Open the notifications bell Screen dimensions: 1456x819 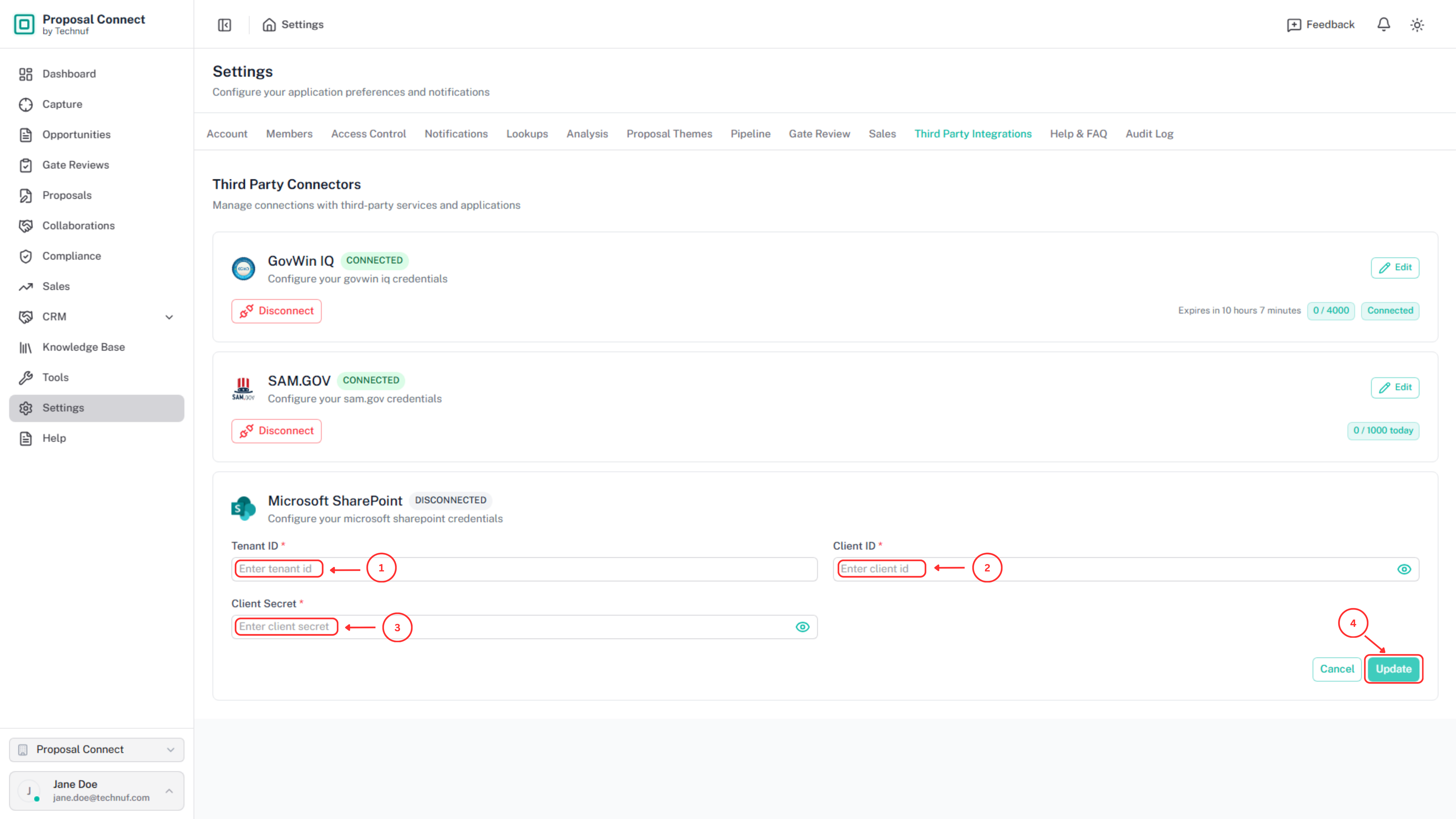[1383, 25]
